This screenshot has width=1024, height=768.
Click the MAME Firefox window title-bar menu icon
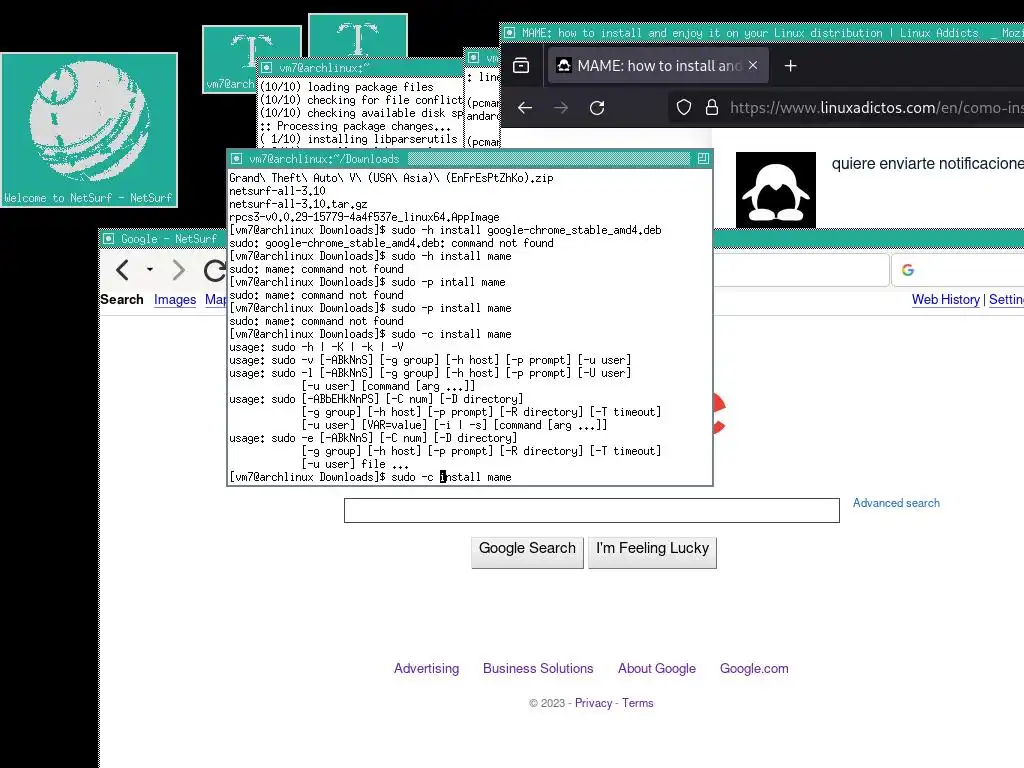[510, 33]
